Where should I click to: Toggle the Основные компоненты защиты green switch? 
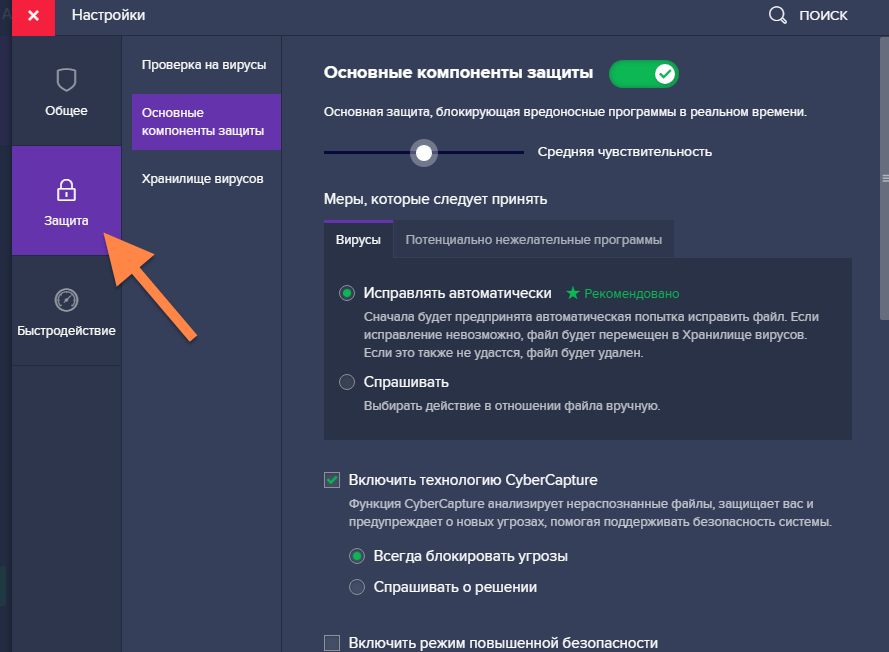(644, 74)
